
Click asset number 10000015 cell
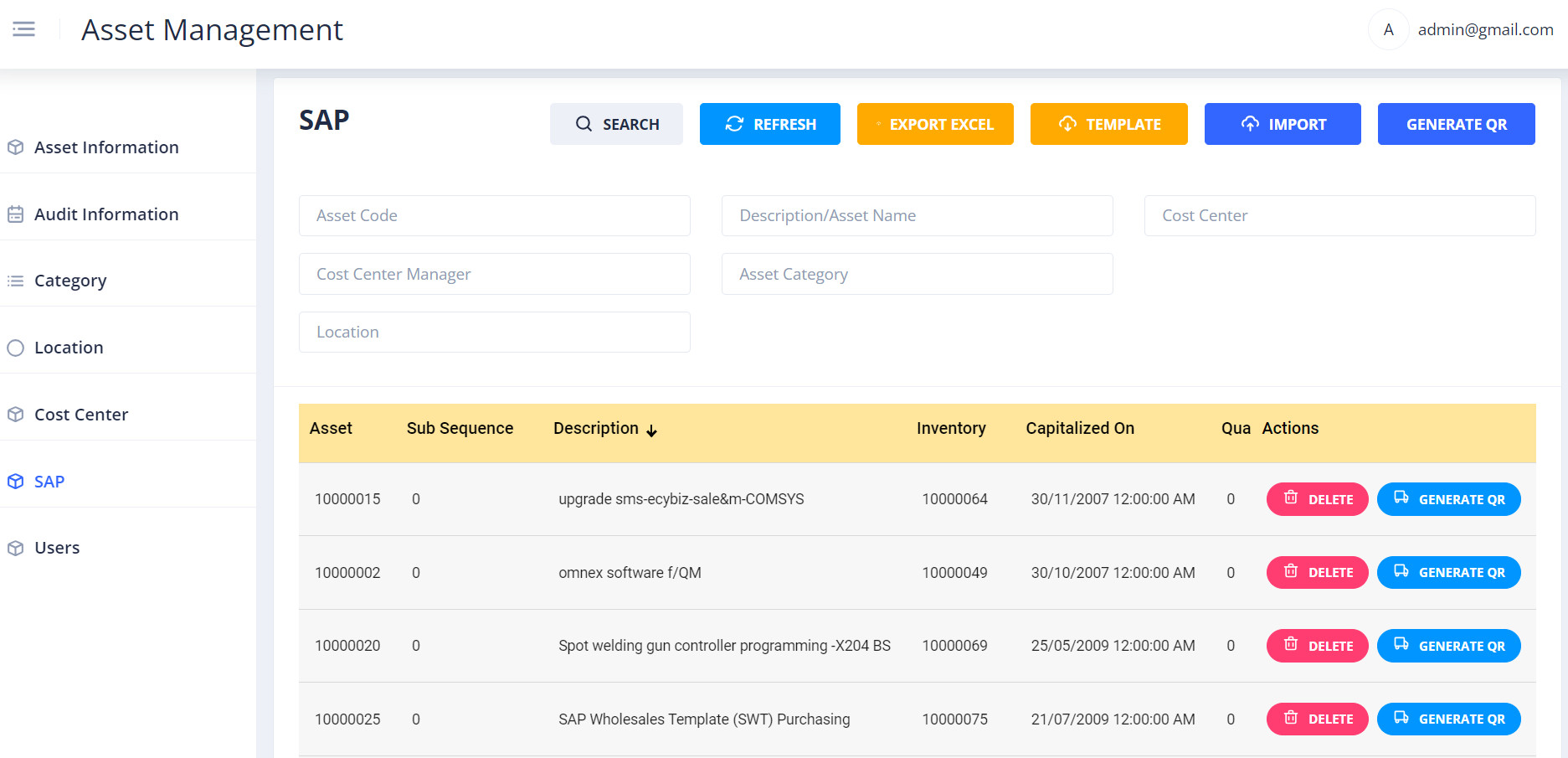point(347,499)
